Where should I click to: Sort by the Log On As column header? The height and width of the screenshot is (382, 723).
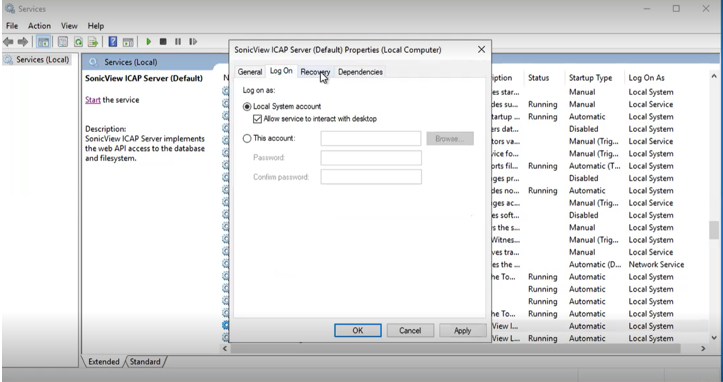pyautogui.click(x=646, y=78)
